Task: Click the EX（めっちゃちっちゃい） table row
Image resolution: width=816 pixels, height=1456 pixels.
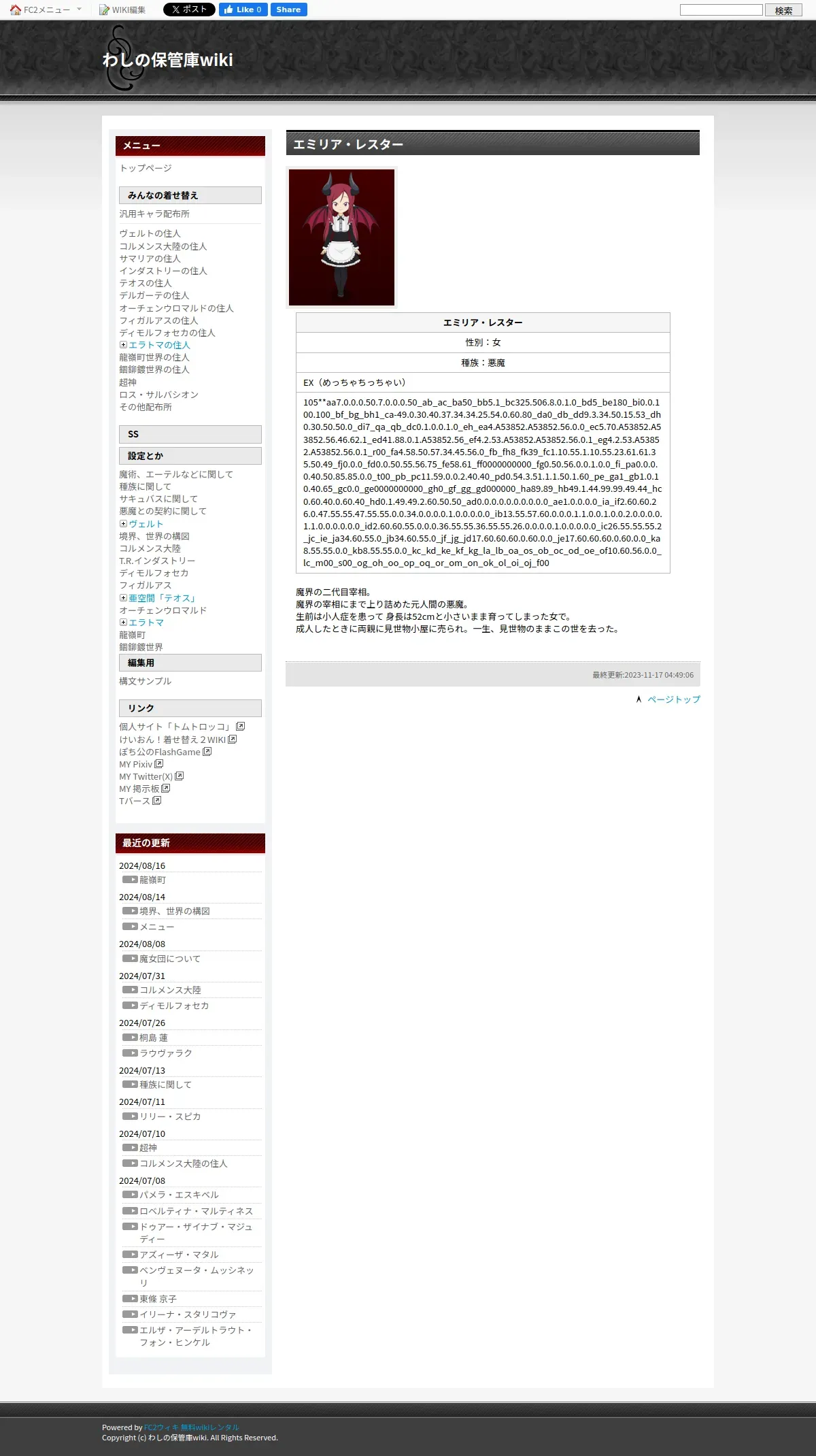Action: coord(483,382)
